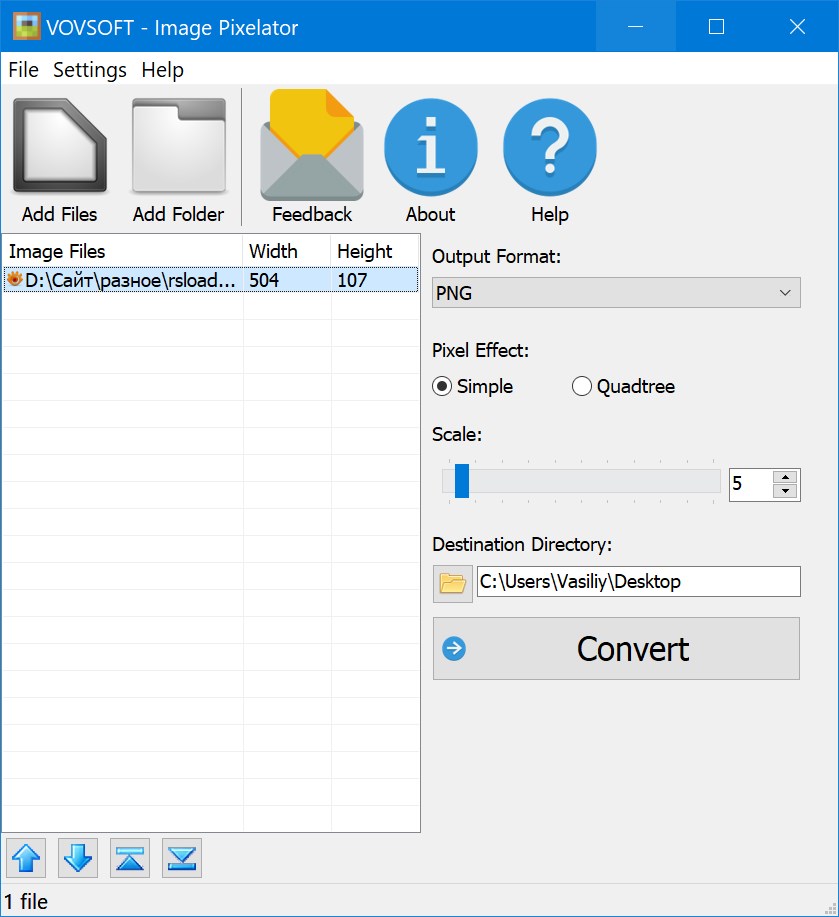Open the Settings menu
This screenshot has height=917, width=839.
90,70
